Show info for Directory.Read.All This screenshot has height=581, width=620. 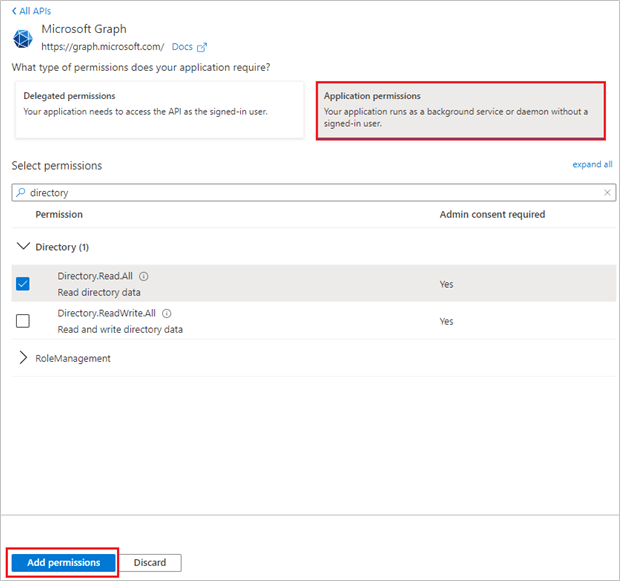(144, 276)
